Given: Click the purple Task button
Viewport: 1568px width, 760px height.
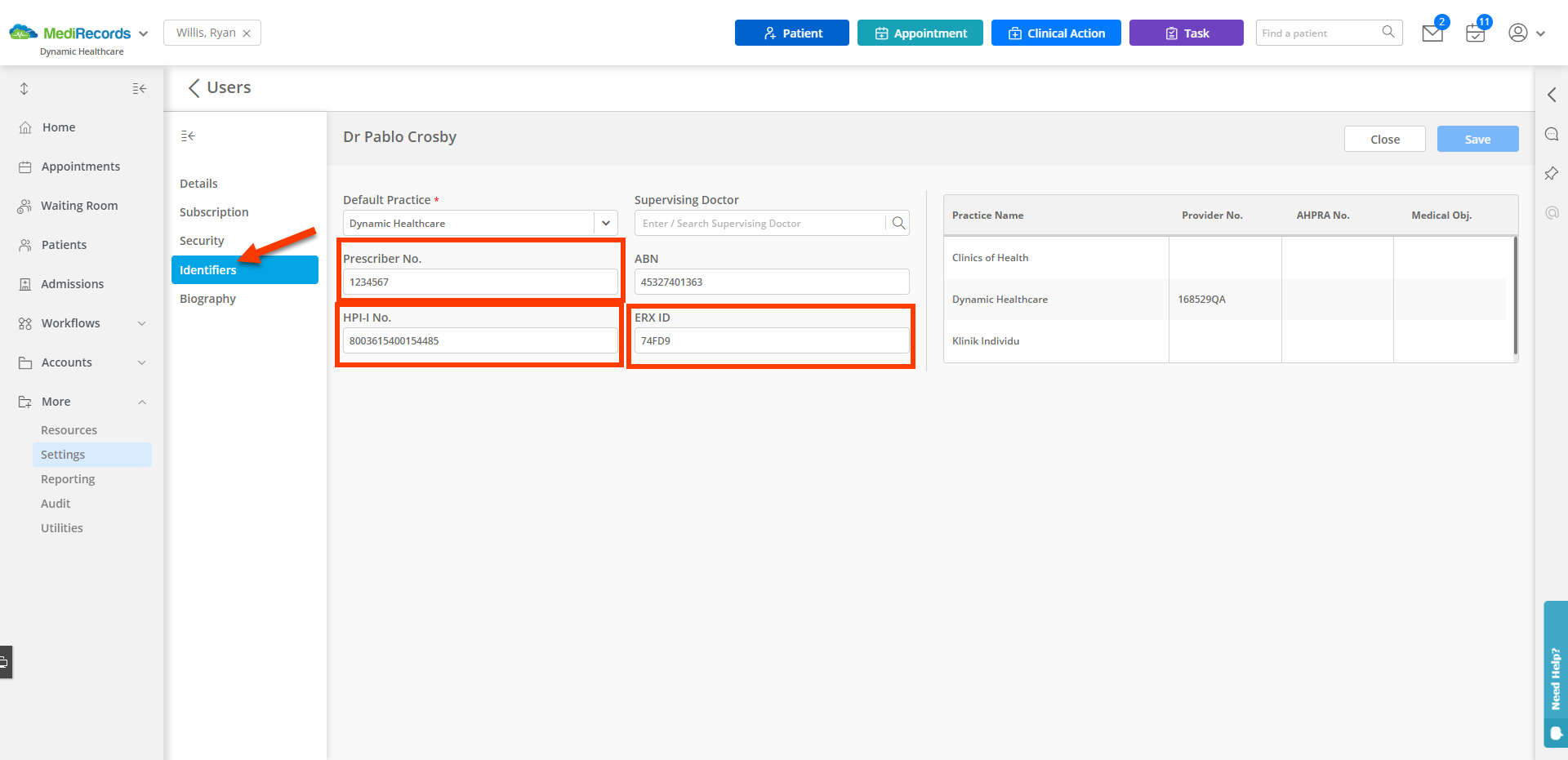Looking at the screenshot, I should (1186, 33).
